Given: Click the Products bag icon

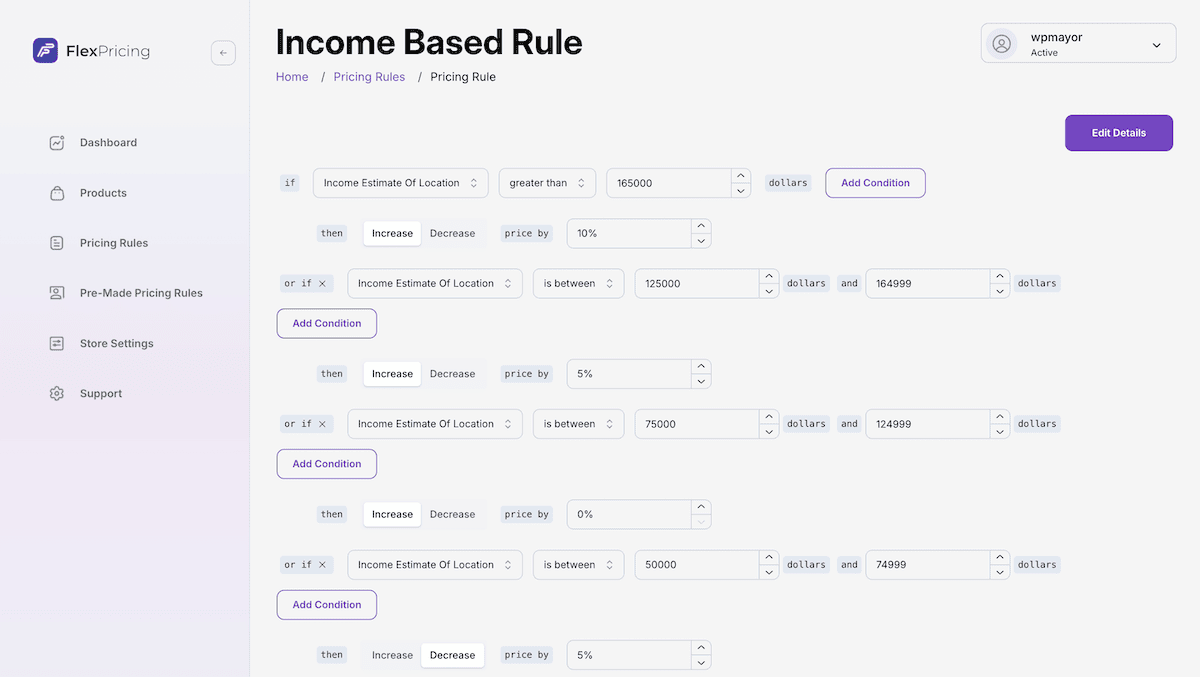Looking at the screenshot, I should (57, 193).
